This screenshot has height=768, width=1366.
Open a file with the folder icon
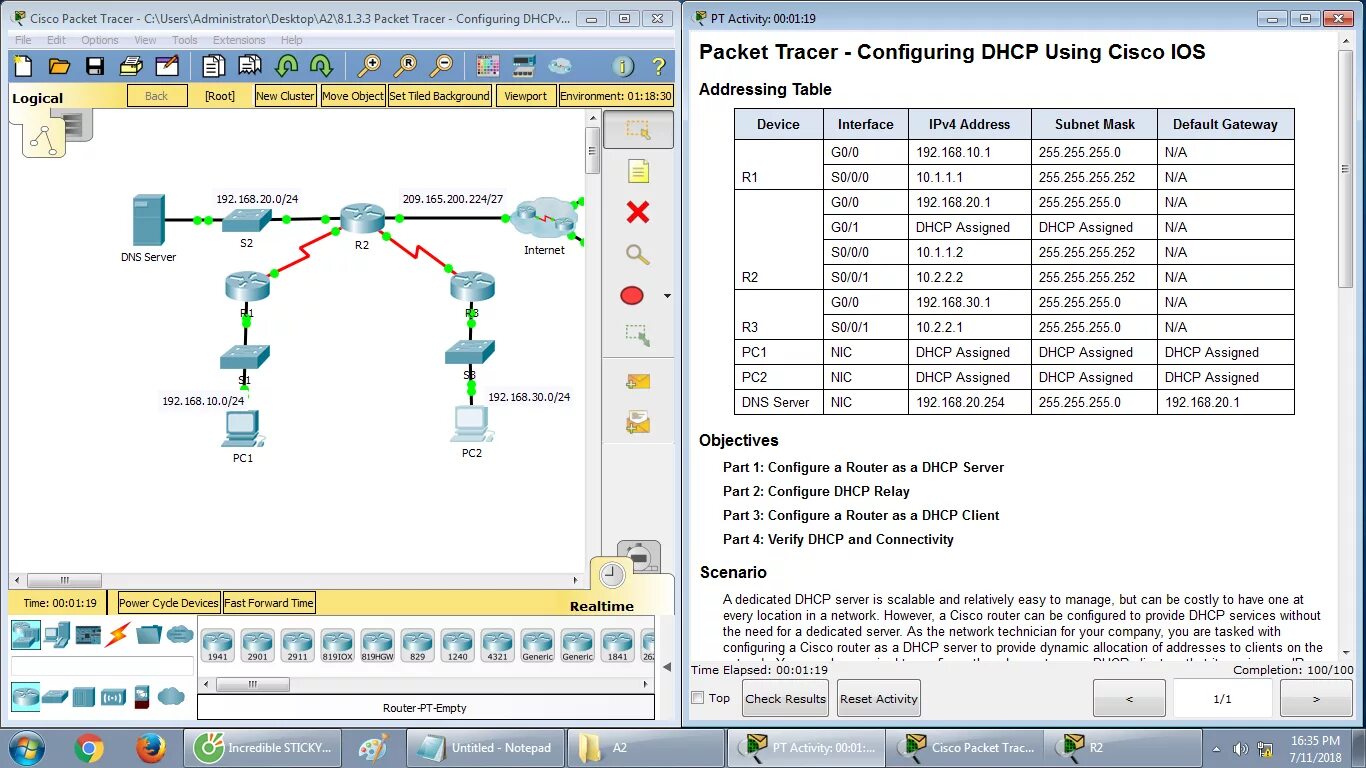pyautogui.click(x=59, y=66)
